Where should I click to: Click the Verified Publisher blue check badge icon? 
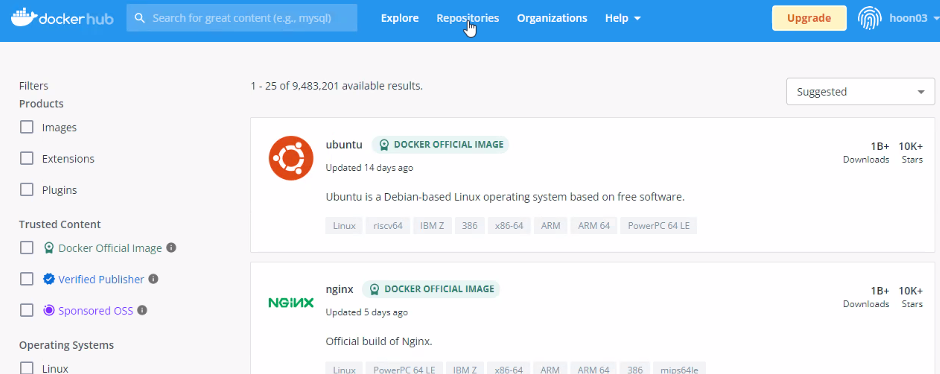tap(49, 279)
